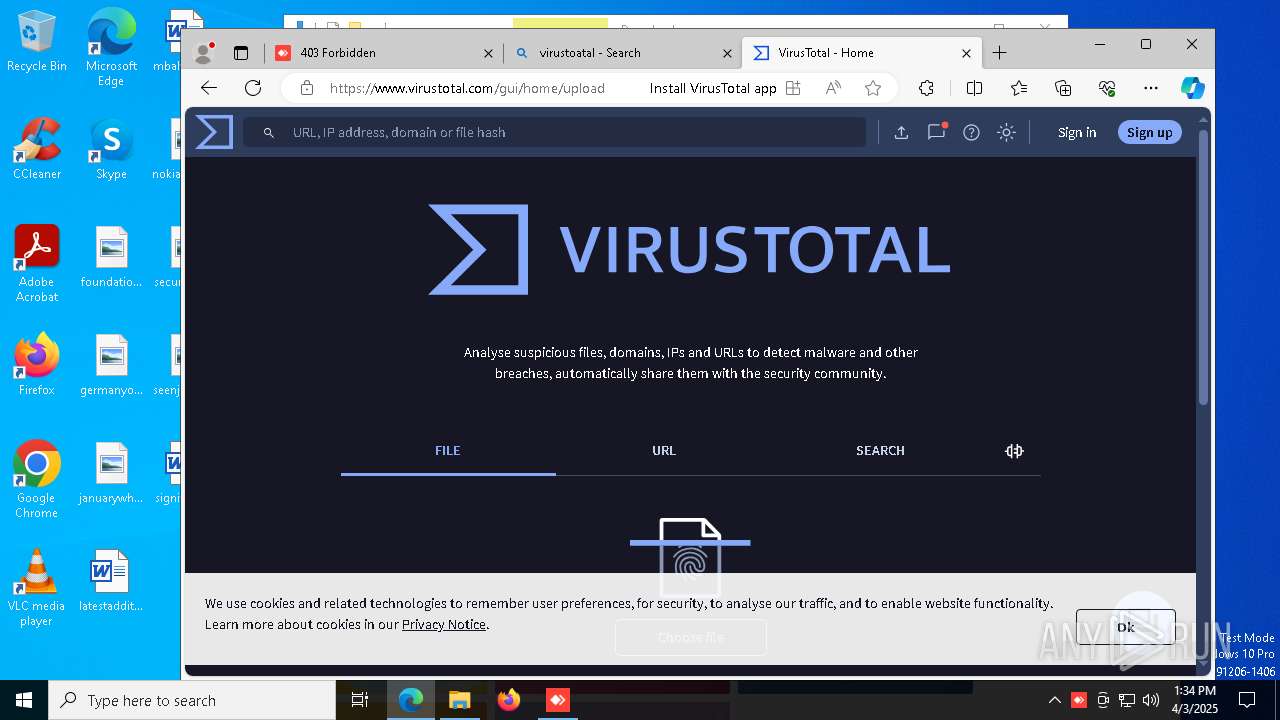Open the Favorites list icon
The image size is (1280, 720).
click(1018, 88)
